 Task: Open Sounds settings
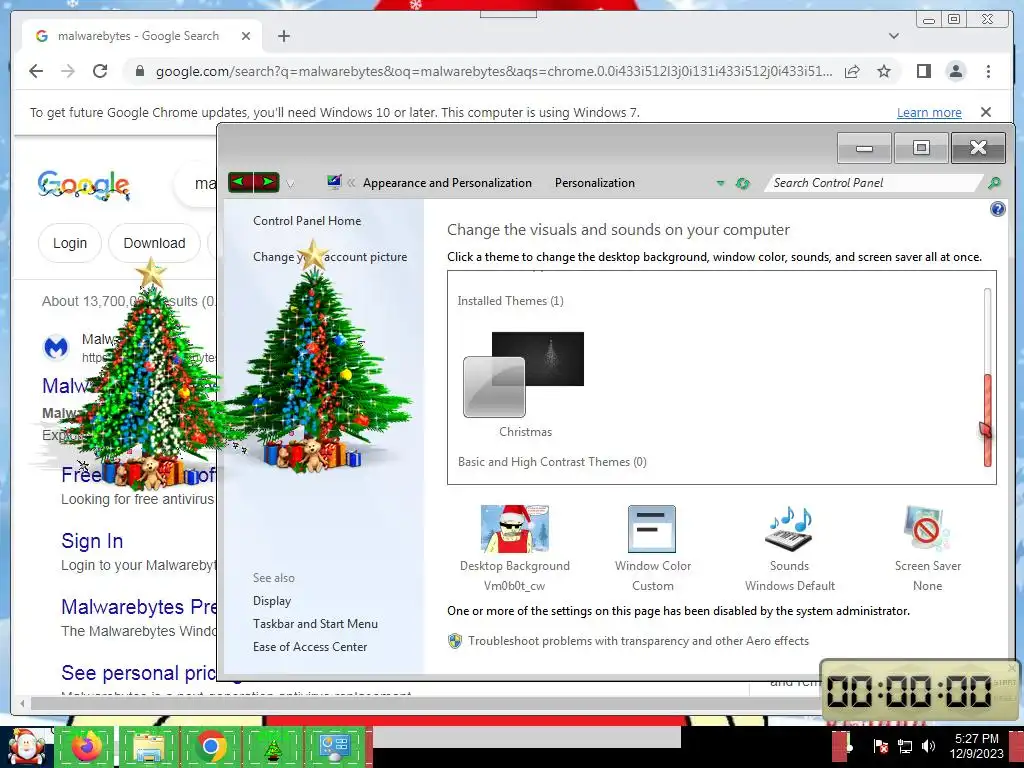click(790, 548)
